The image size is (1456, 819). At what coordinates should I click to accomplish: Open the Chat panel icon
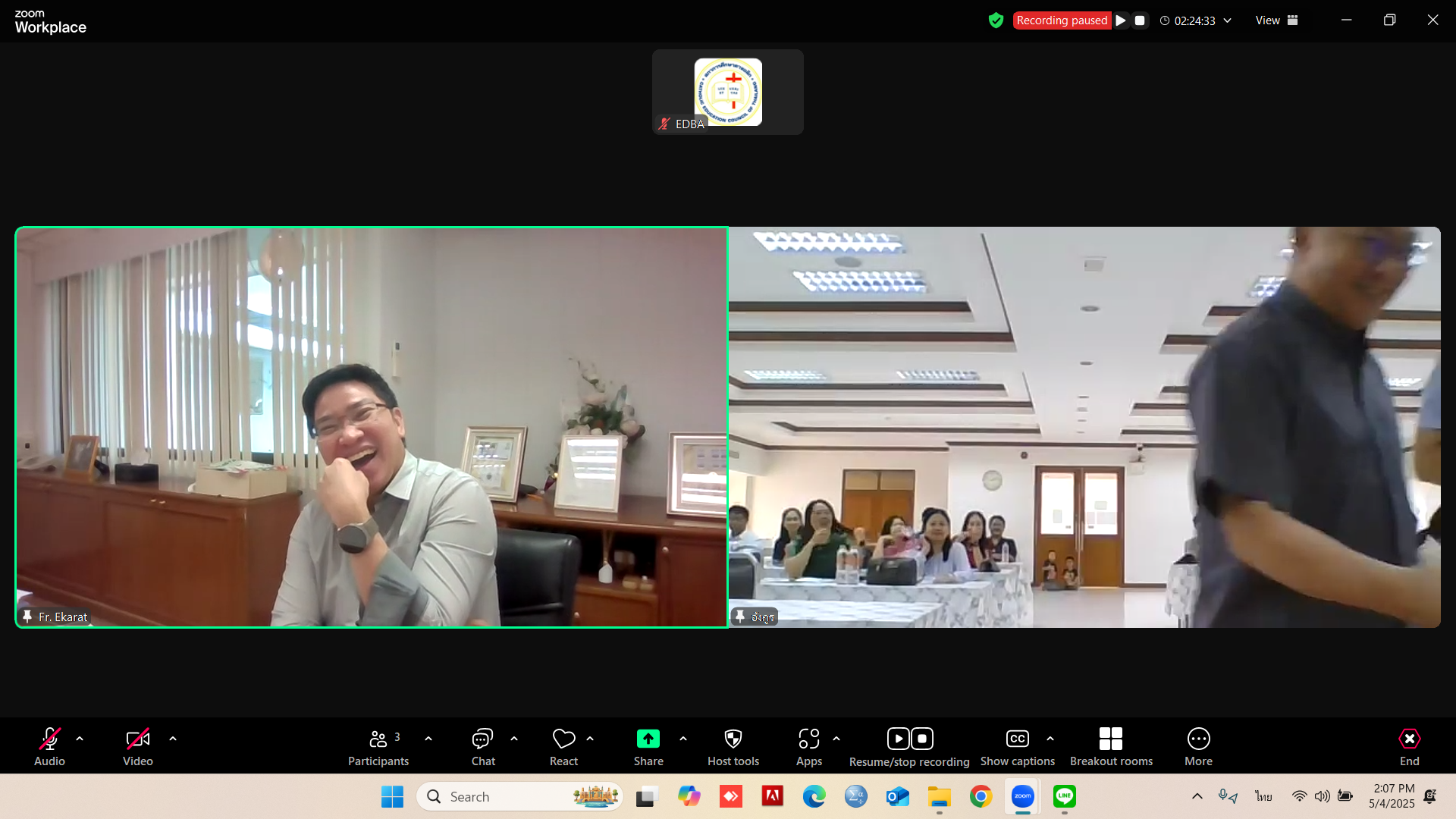click(482, 739)
